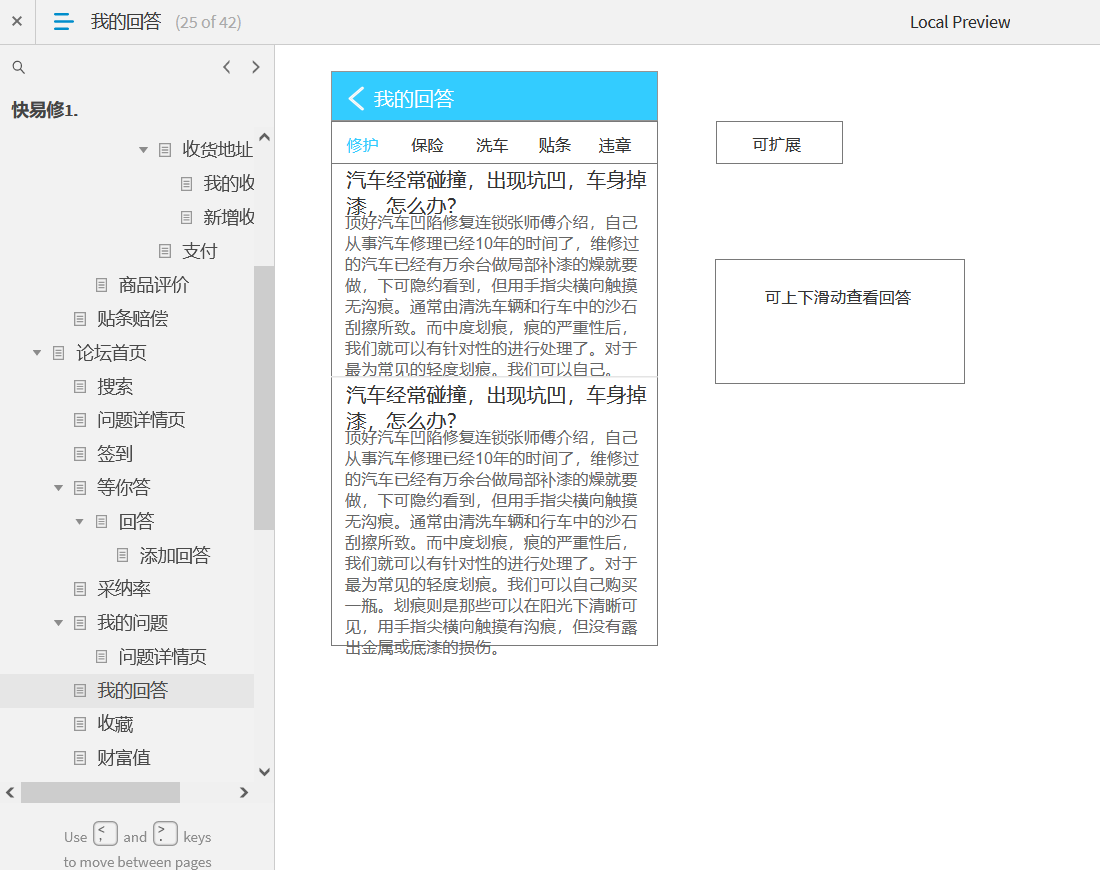Click page icon beside 搜索
1100x870 pixels.
click(x=80, y=387)
